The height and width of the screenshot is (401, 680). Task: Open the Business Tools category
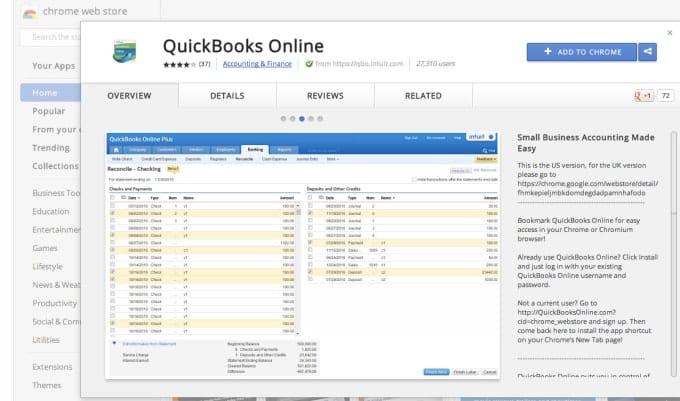tap(56, 193)
